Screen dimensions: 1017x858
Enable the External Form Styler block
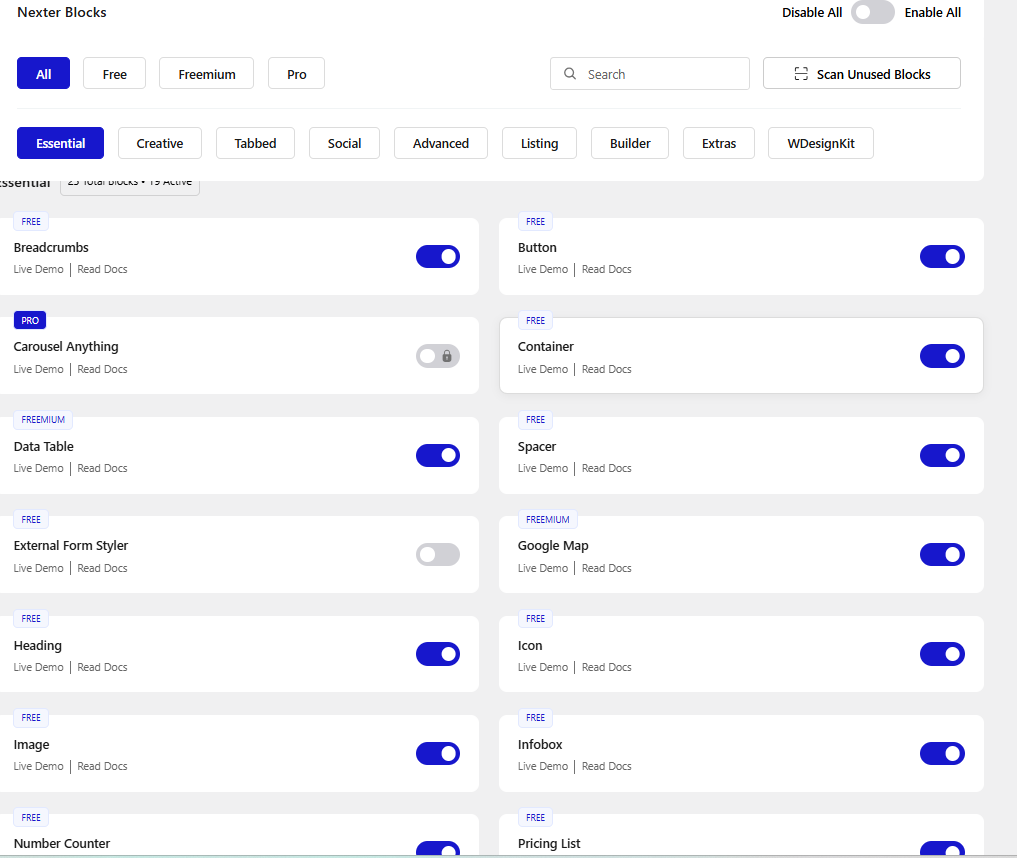[x=438, y=554]
